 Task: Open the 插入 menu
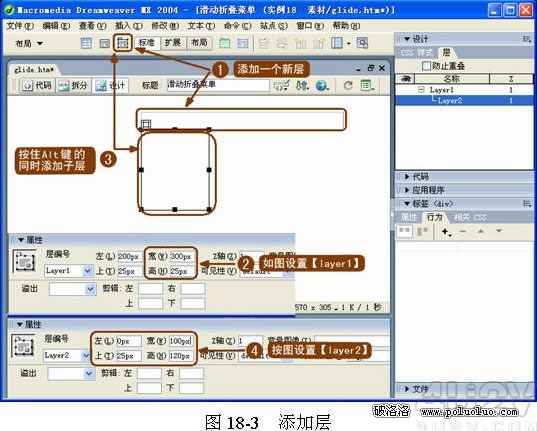pos(128,26)
